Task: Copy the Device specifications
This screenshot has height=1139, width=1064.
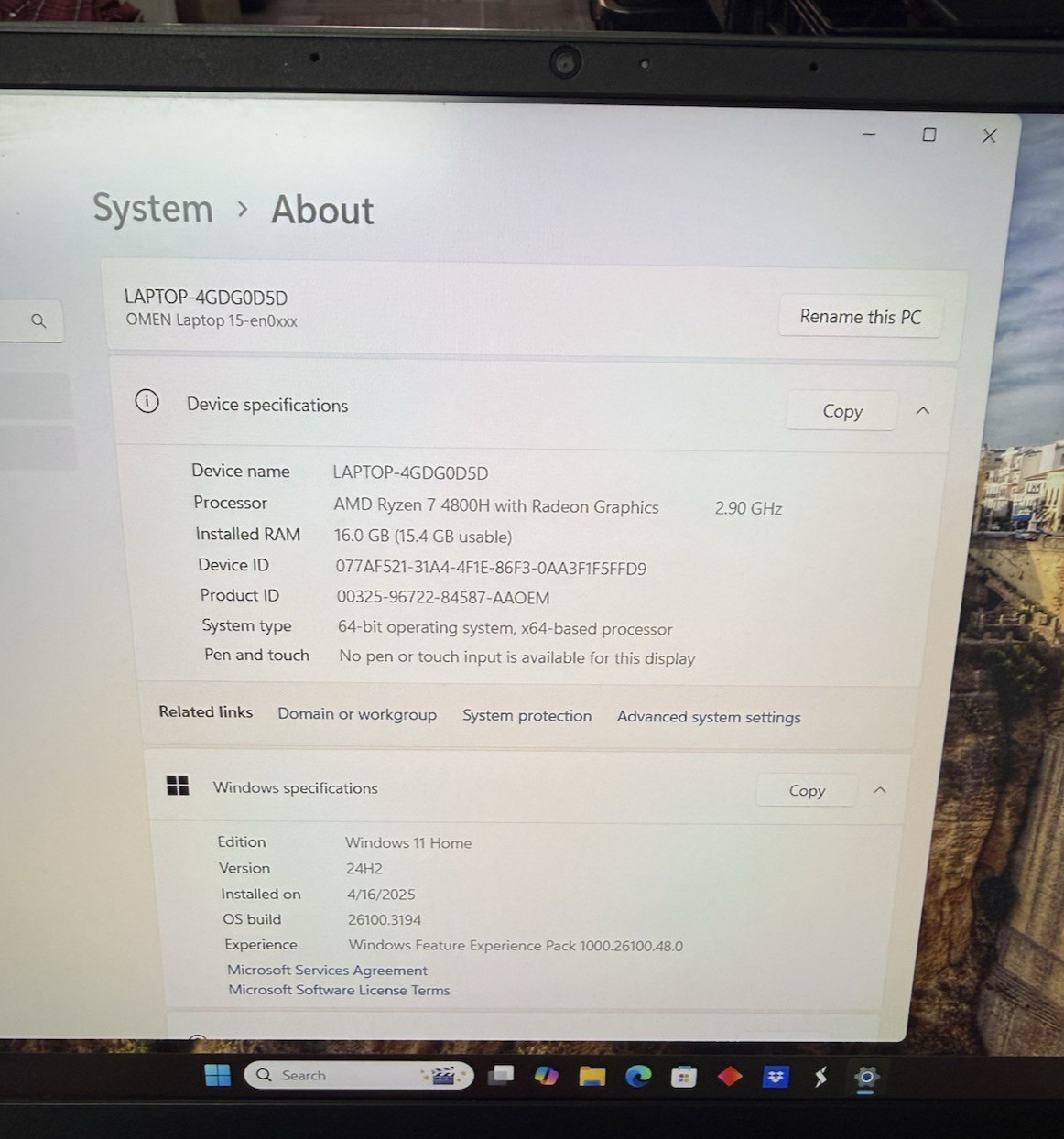Action: (841, 411)
